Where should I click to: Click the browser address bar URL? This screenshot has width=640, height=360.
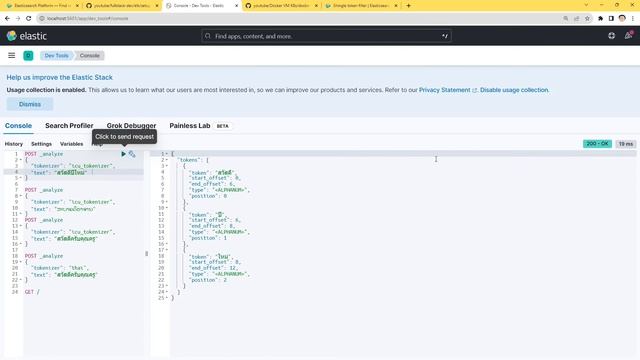[88, 18]
